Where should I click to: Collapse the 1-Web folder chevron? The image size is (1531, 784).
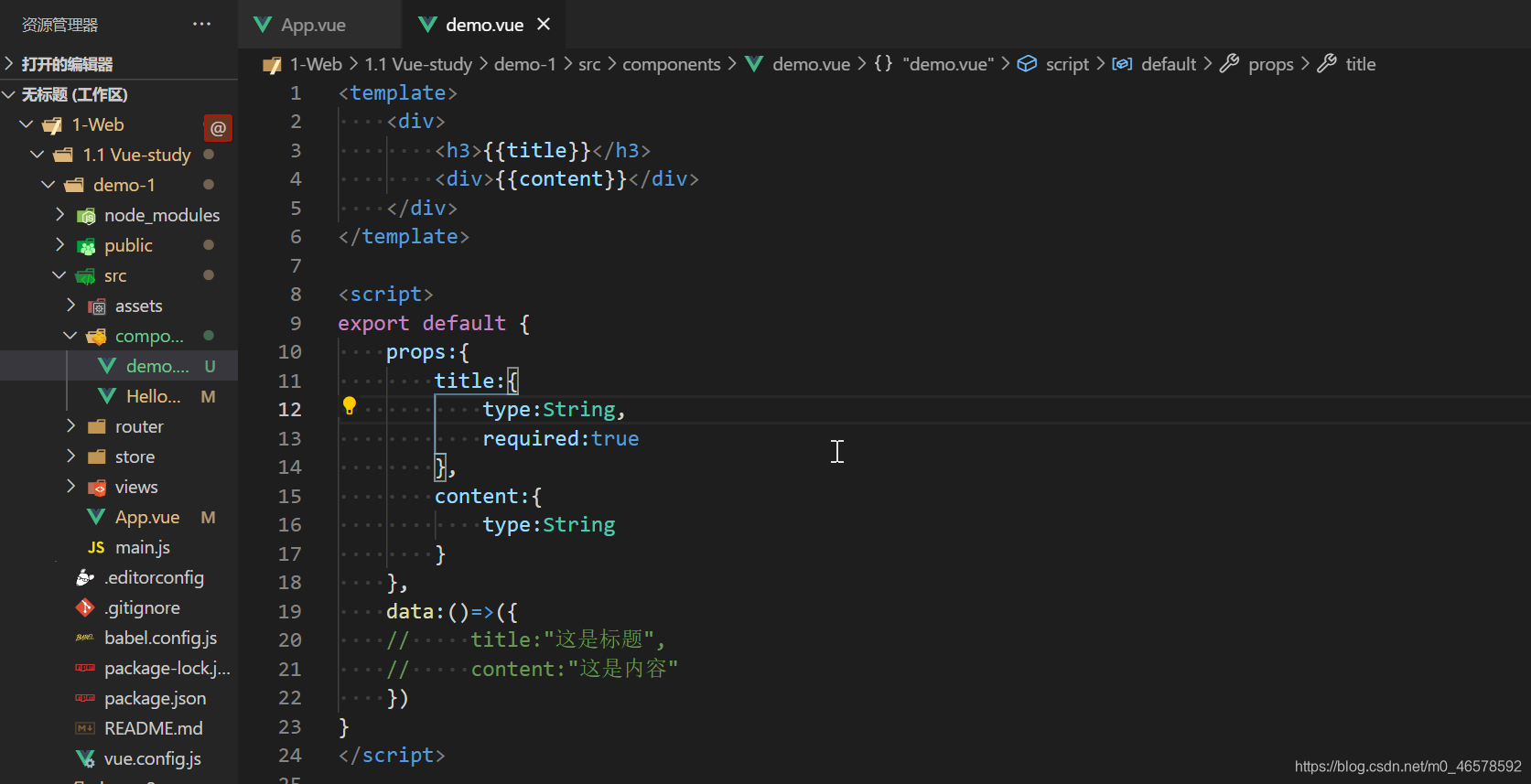pyautogui.click(x=26, y=124)
